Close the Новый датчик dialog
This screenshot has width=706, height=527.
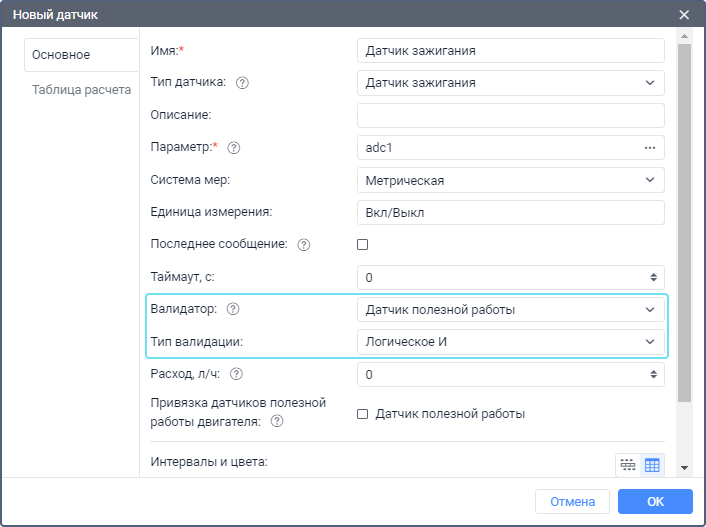(684, 15)
